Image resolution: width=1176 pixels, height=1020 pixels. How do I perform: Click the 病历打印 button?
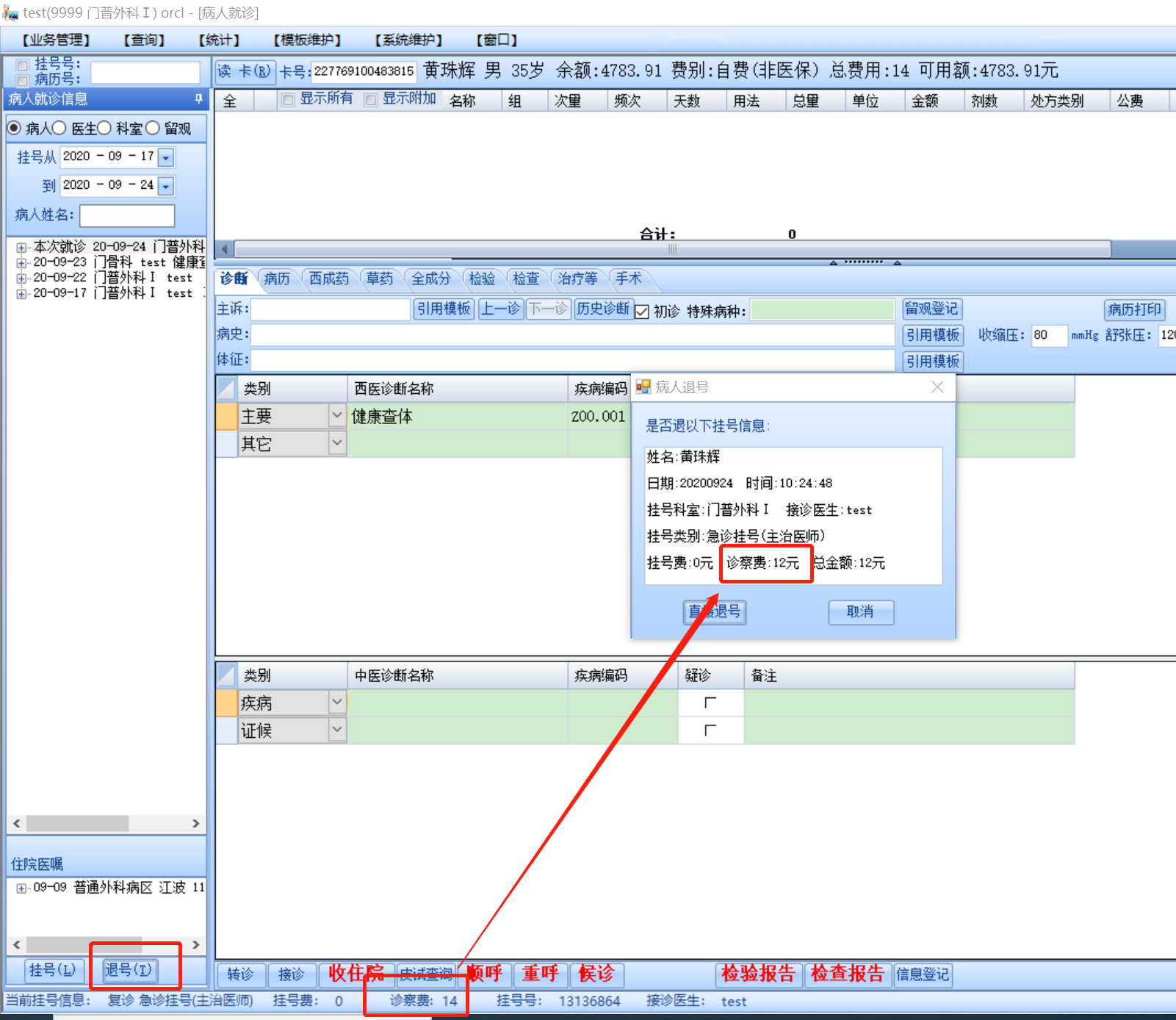pyautogui.click(x=1135, y=309)
